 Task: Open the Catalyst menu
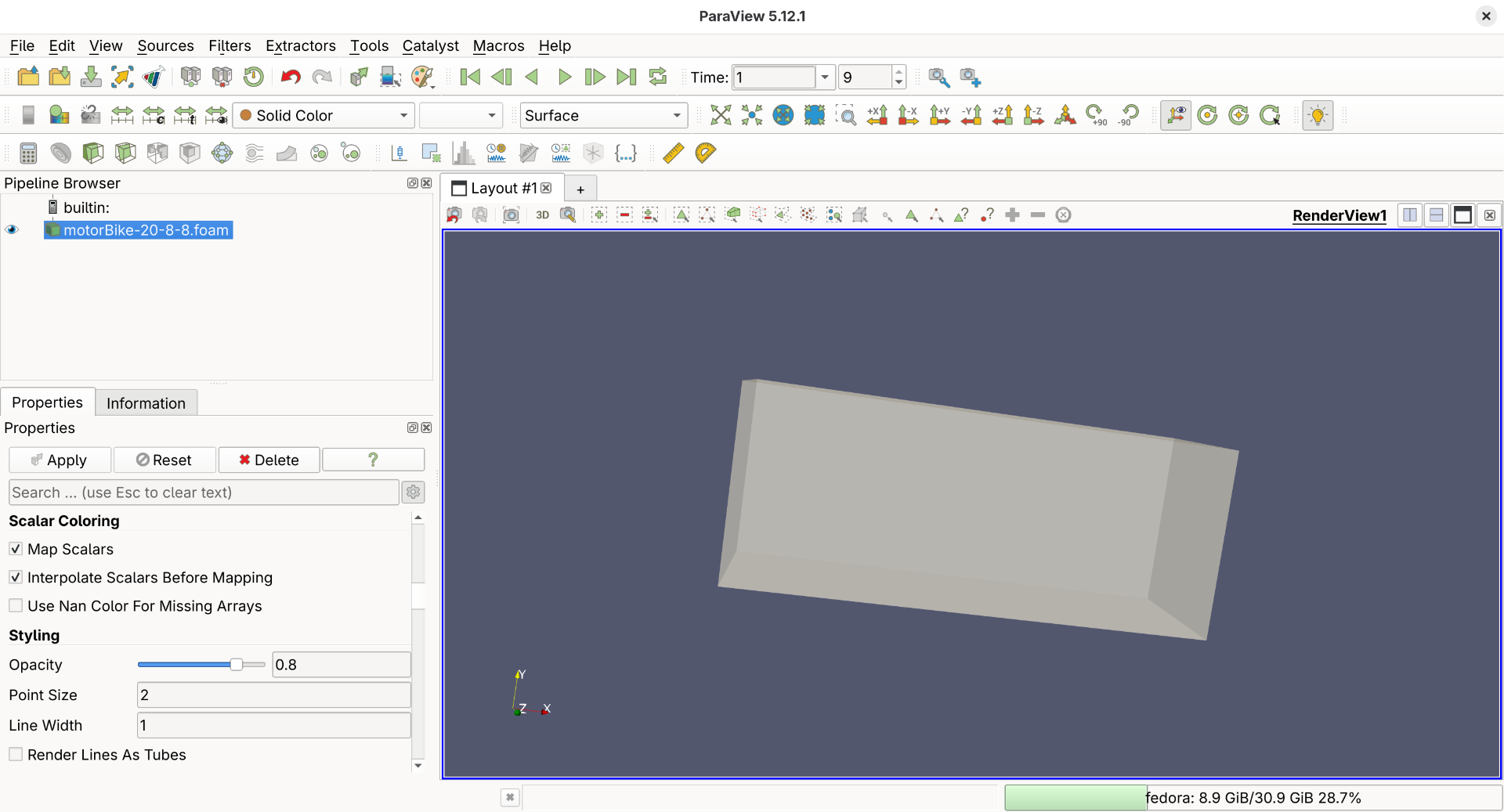coord(430,45)
